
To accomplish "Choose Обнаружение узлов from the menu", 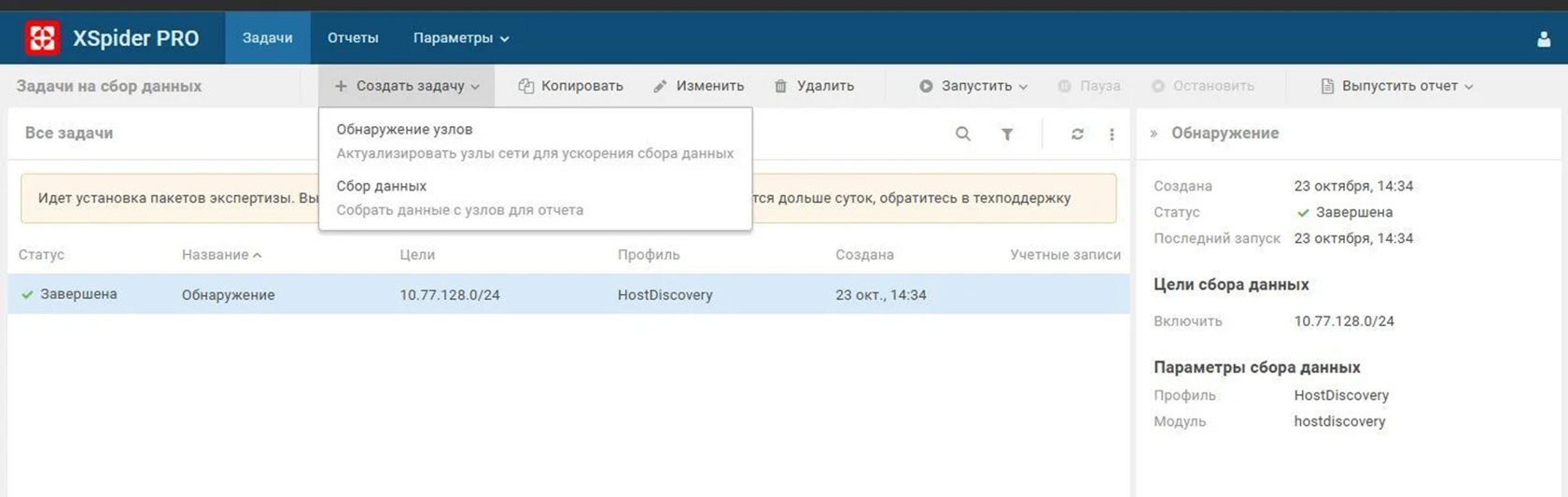I will click(x=535, y=141).
